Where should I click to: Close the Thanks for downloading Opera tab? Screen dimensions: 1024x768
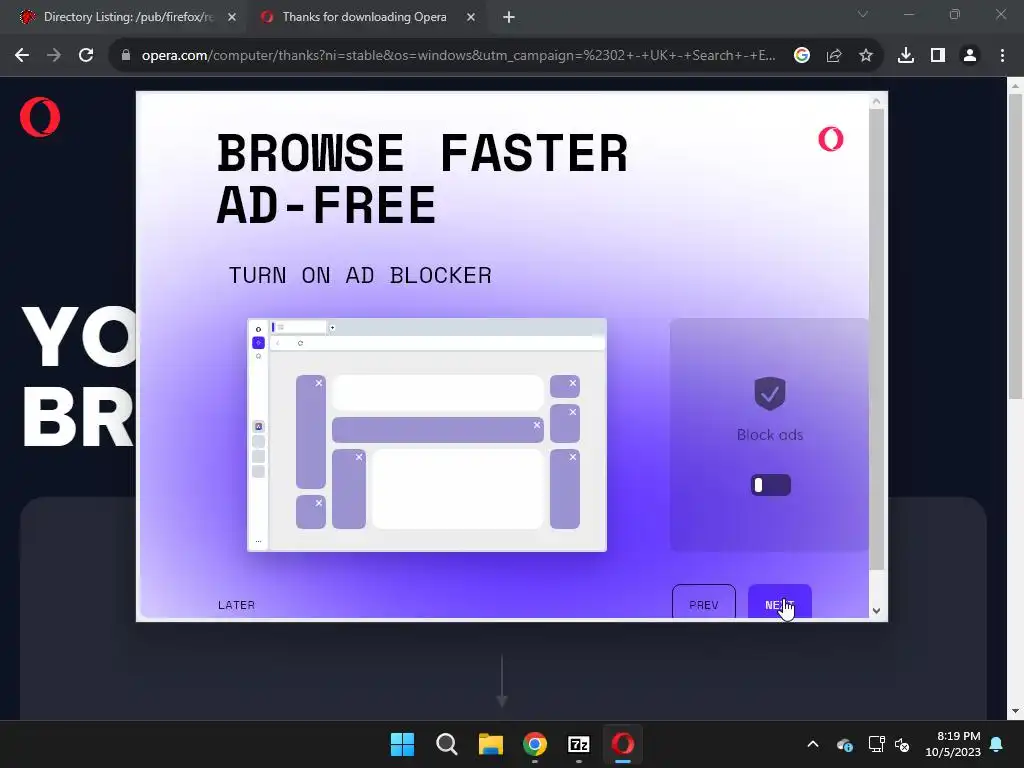471,17
